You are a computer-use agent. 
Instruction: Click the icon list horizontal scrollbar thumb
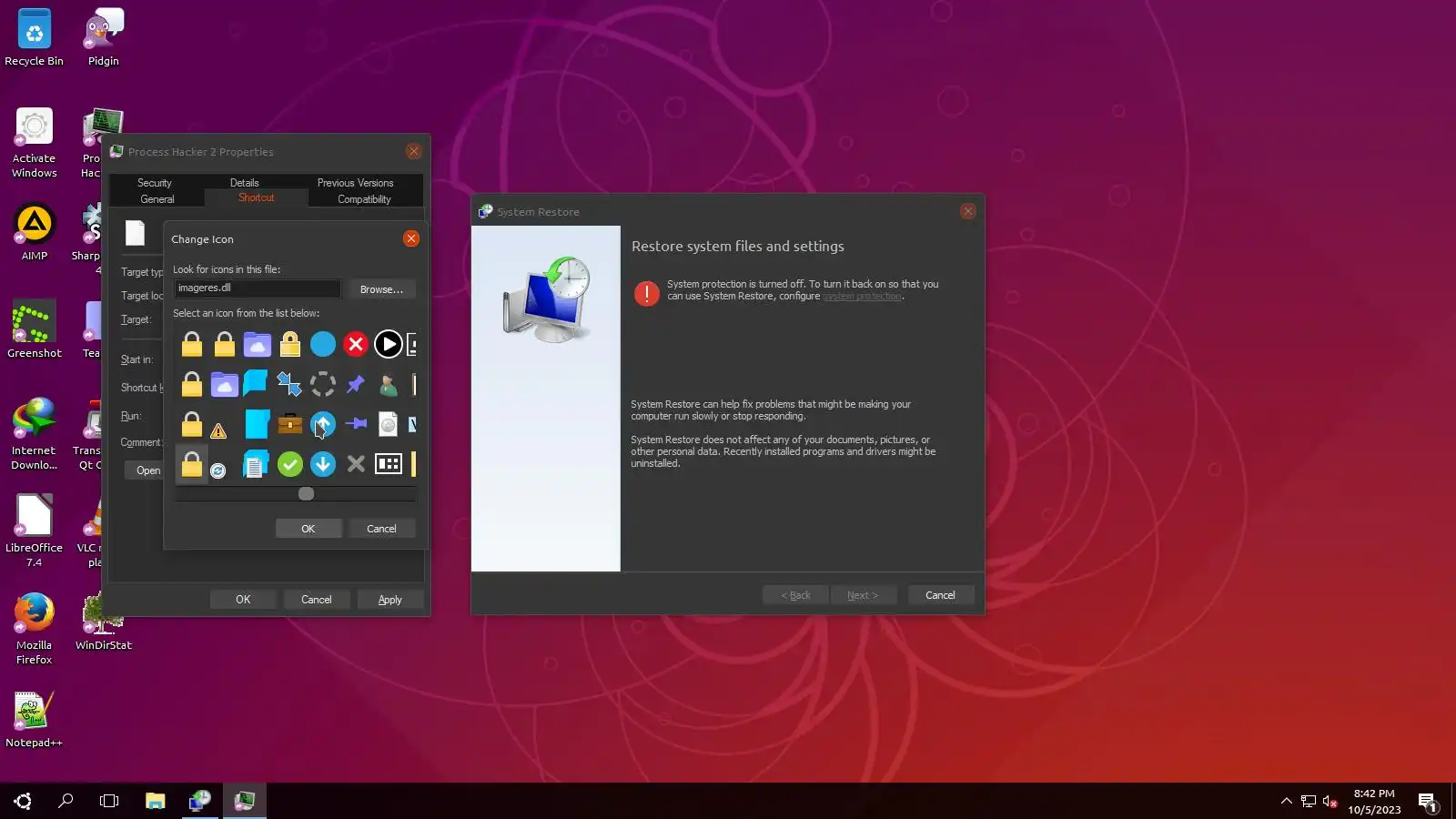307,494
